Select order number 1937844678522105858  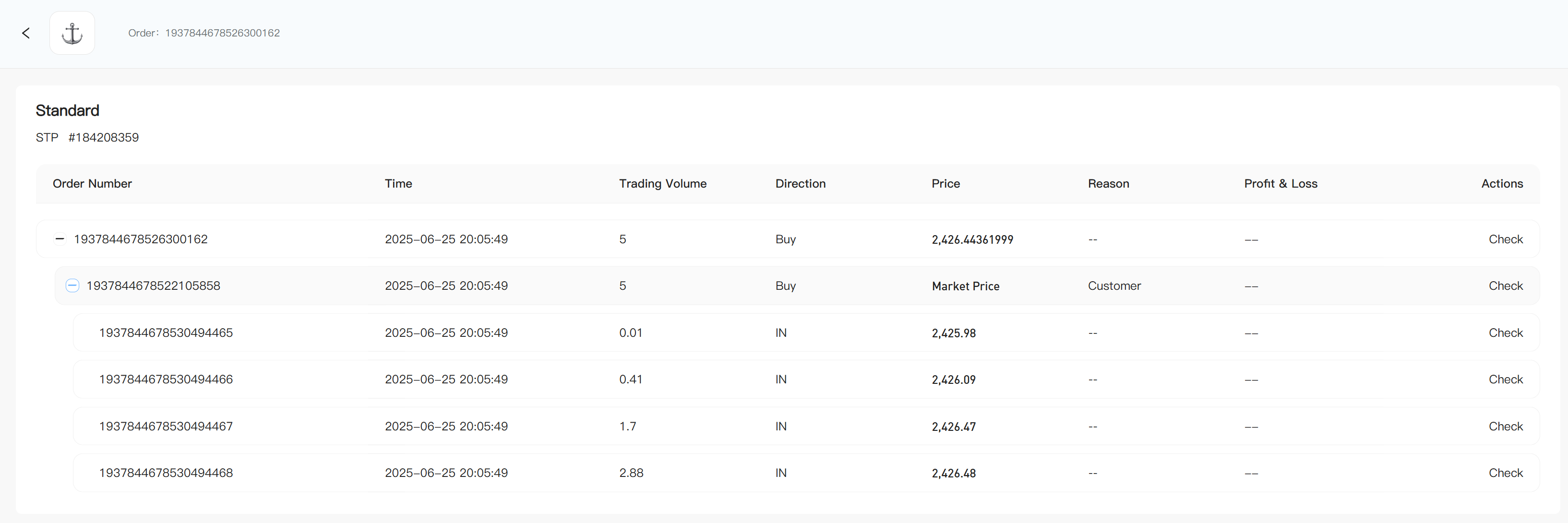click(154, 285)
